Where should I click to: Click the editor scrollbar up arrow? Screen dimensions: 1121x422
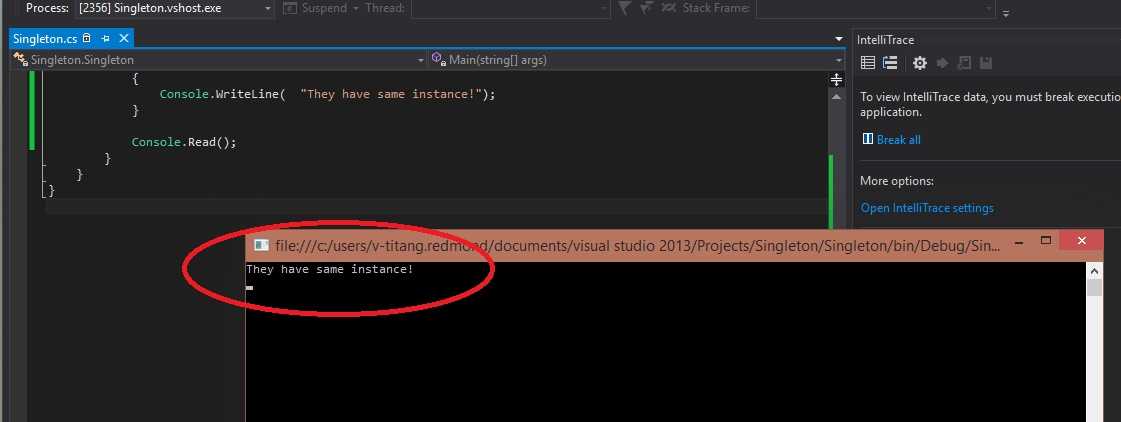(836, 97)
